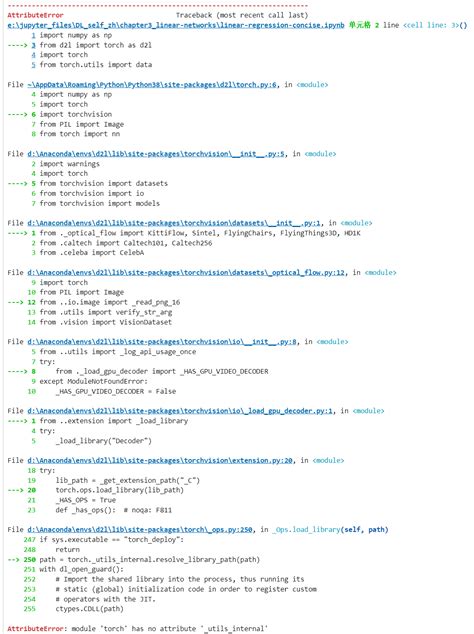The image size is (474, 634).
Task: Click line 'torch.ops.load_library(lib_path)'
Action: [120, 490]
